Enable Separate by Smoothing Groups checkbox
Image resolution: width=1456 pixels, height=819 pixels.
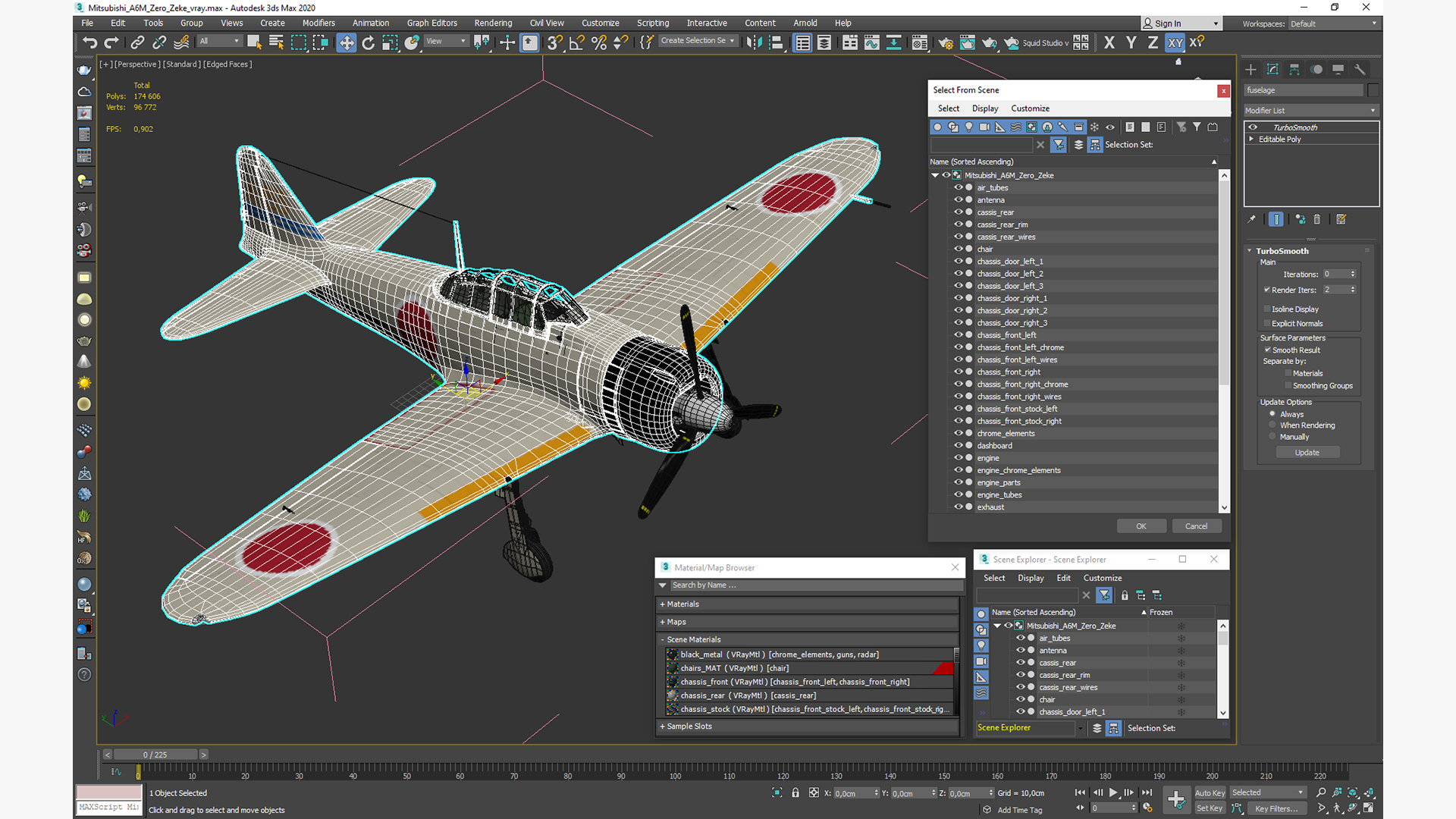coord(1288,385)
